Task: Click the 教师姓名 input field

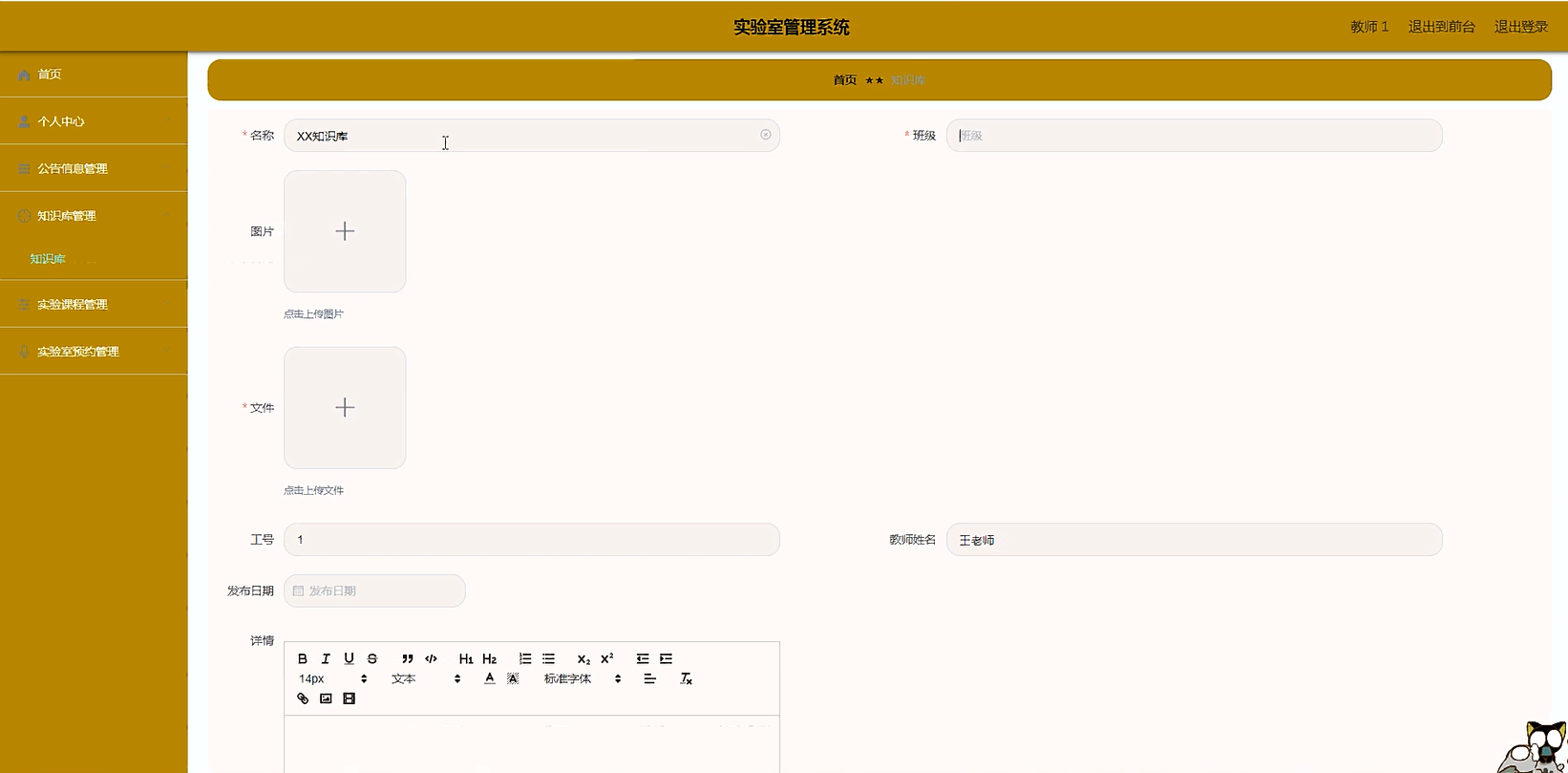Action: tap(1194, 540)
